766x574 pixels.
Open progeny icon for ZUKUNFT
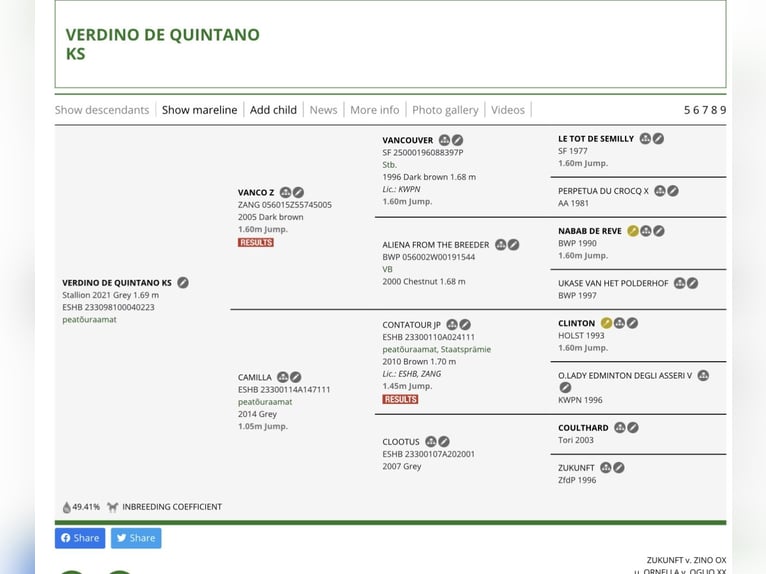(606, 468)
